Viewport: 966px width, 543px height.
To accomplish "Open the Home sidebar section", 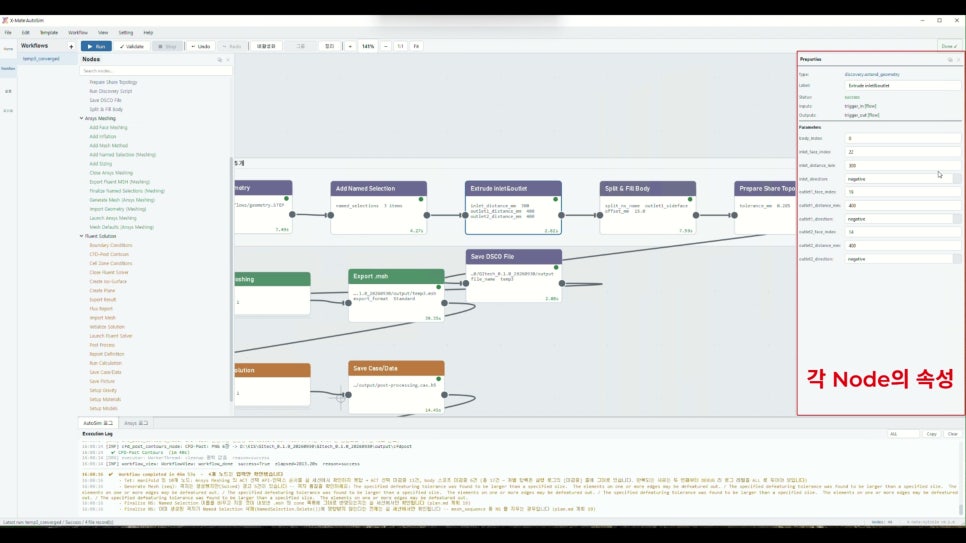I will (8, 49).
